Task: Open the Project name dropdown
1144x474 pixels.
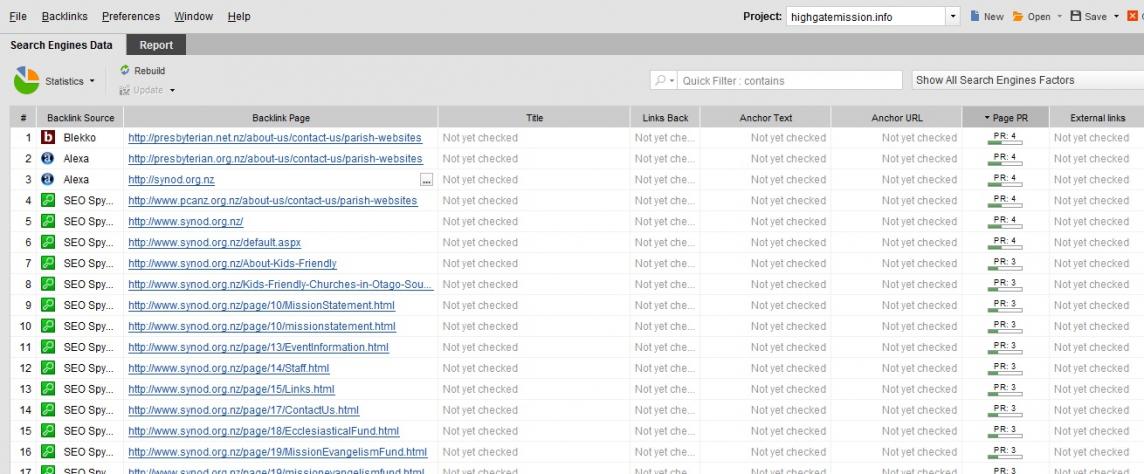Action: pyautogui.click(x=953, y=17)
